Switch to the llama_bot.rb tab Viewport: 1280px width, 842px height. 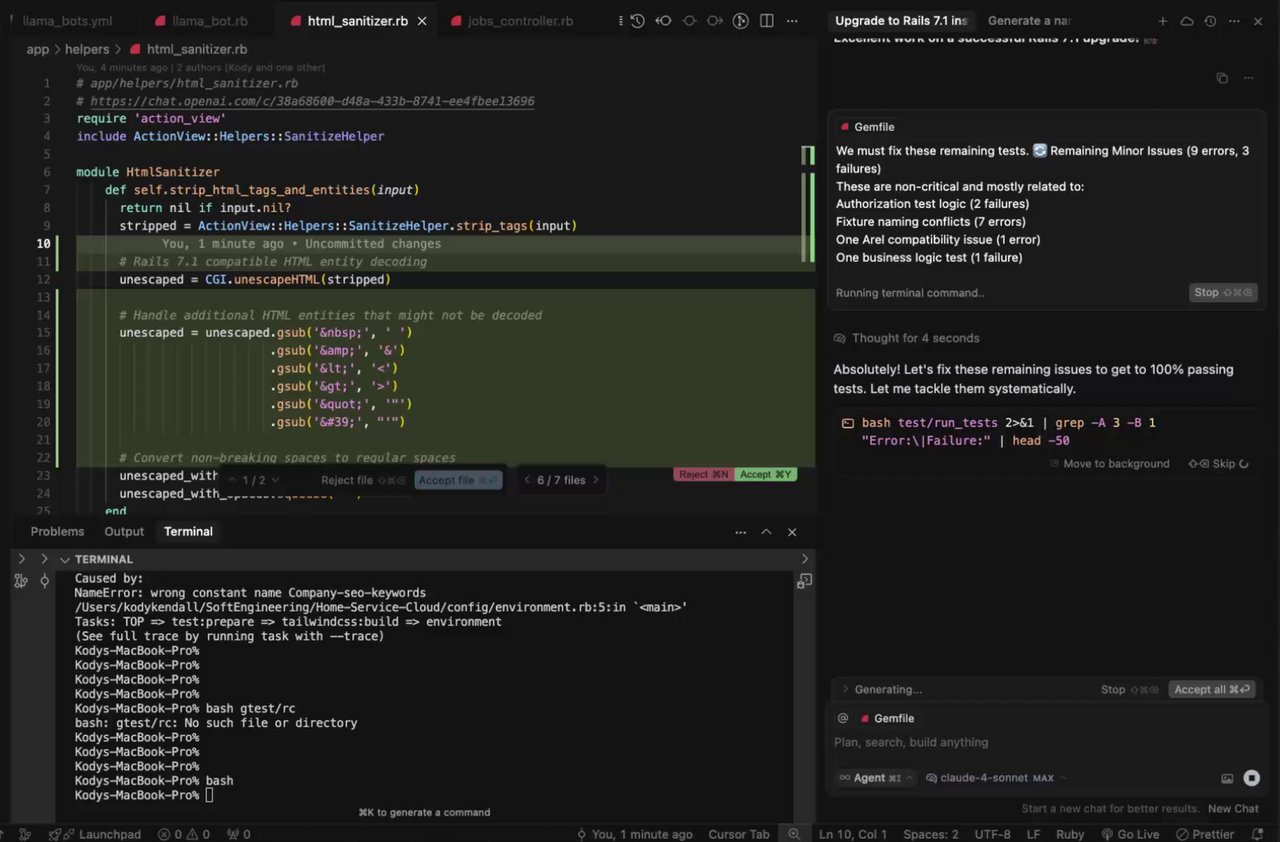pos(200,21)
